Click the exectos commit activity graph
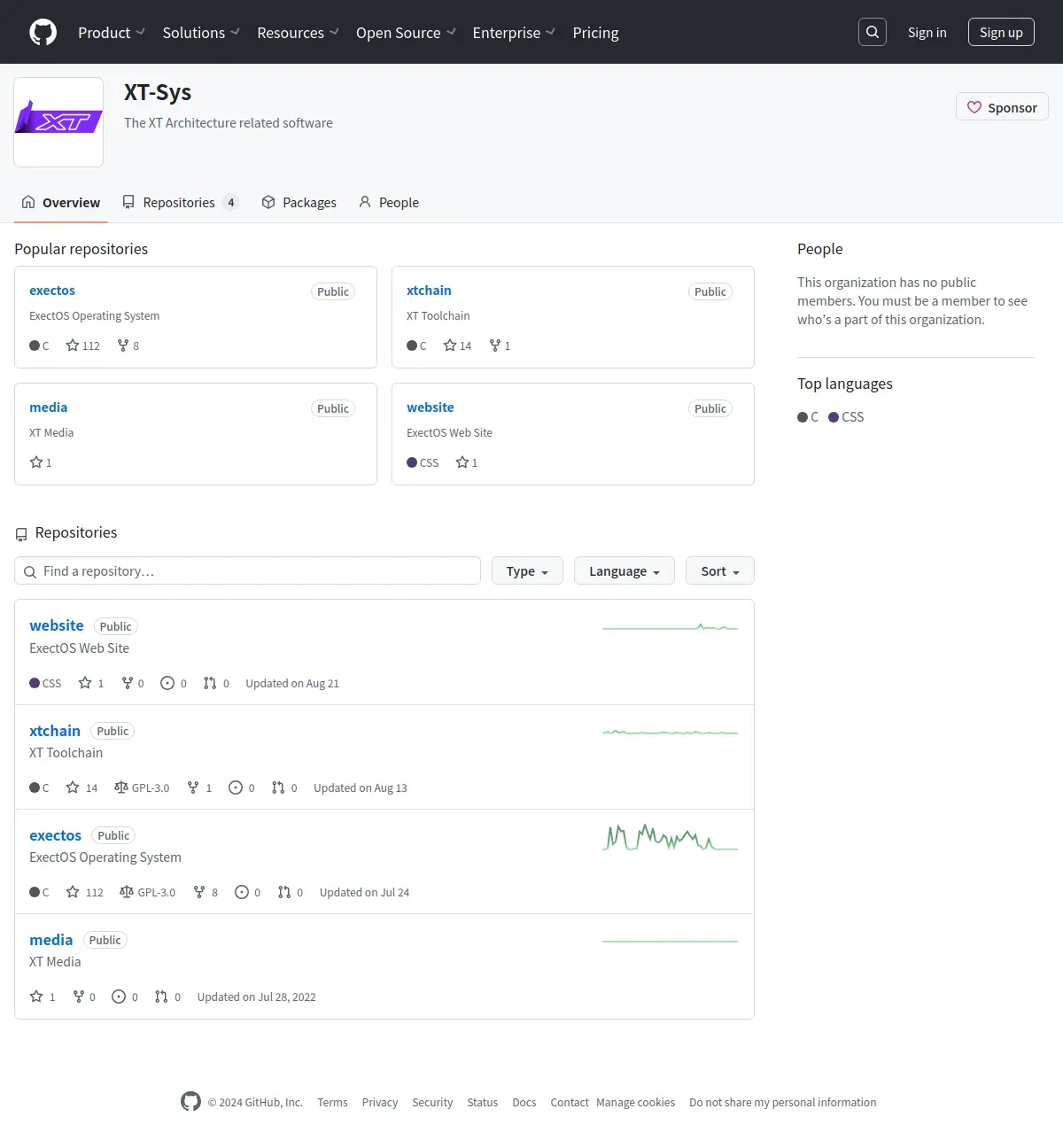Screen dimensions: 1063x1148 [x=670, y=837]
